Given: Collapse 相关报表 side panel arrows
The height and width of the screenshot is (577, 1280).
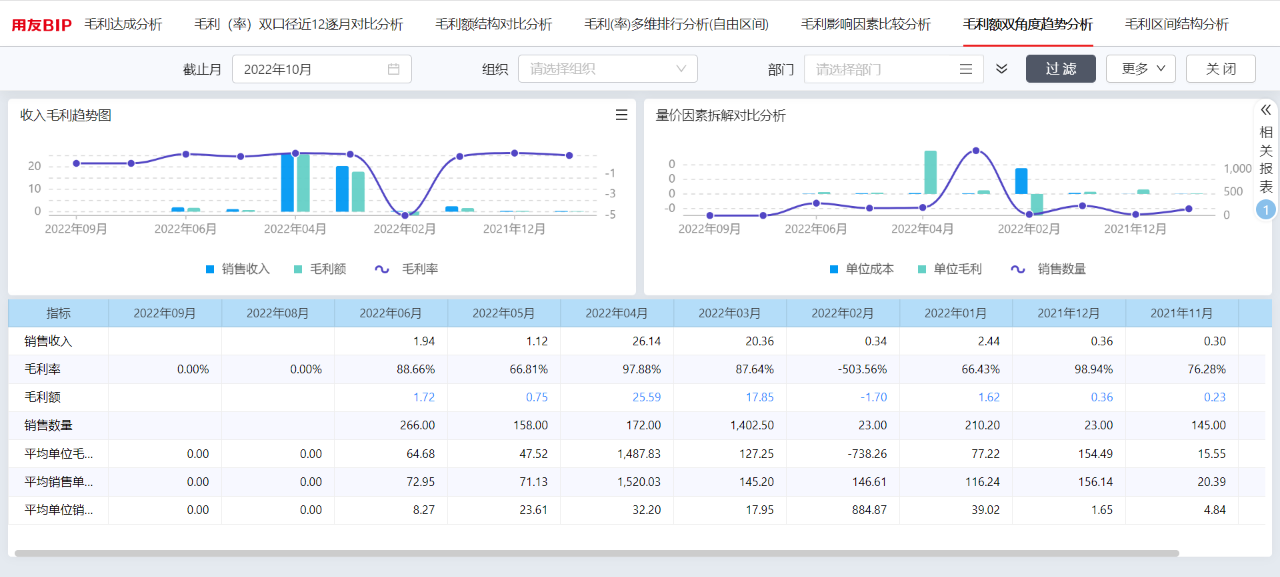Looking at the screenshot, I should pos(1266,110).
